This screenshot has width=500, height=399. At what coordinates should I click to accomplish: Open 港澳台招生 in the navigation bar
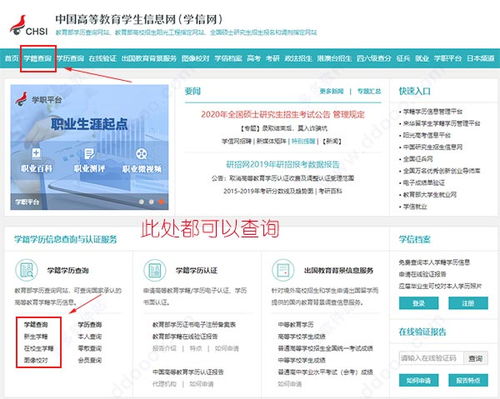pyautogui.click(x=334, y=58)
